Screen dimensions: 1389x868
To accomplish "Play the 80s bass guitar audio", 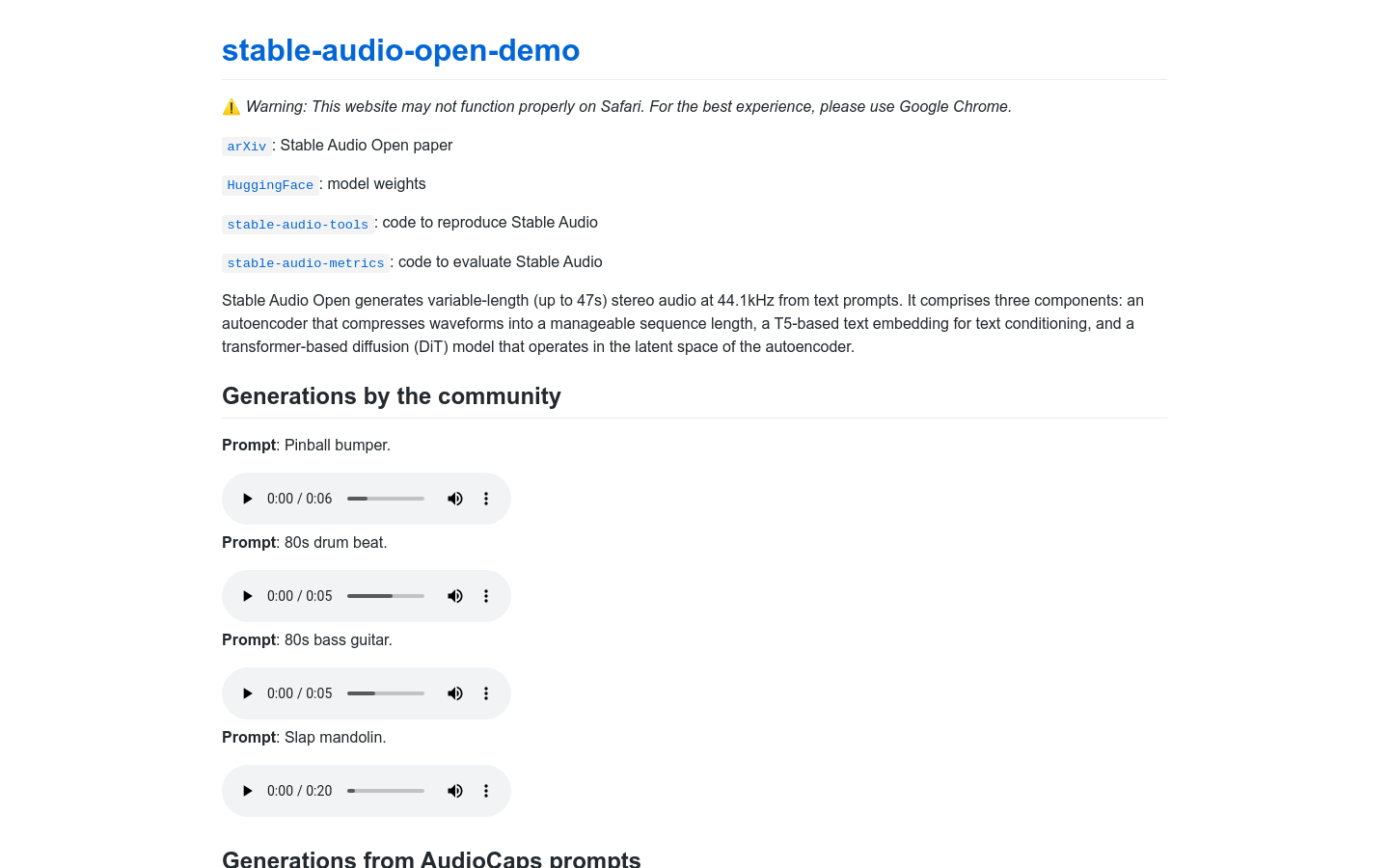I will click(x=247, y=693).
